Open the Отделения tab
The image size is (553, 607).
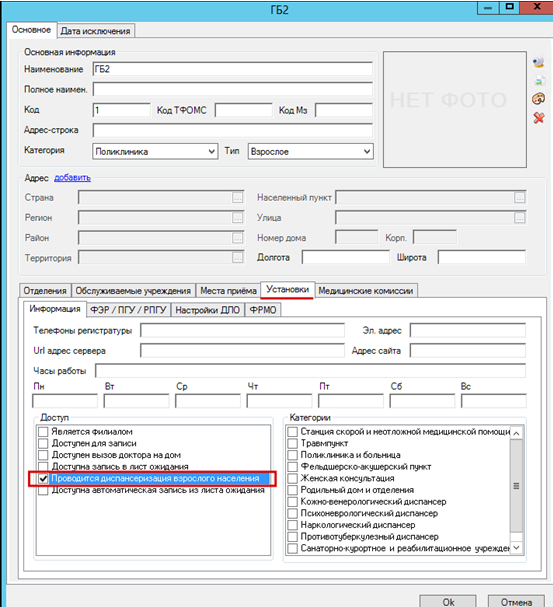[x=45, y=291]
